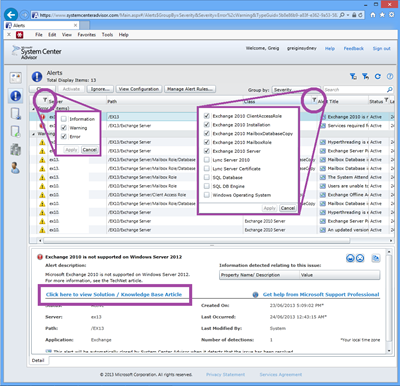
Task: Click the browser forward arrow
Action: pyautogui.click(x=25, y=15)
